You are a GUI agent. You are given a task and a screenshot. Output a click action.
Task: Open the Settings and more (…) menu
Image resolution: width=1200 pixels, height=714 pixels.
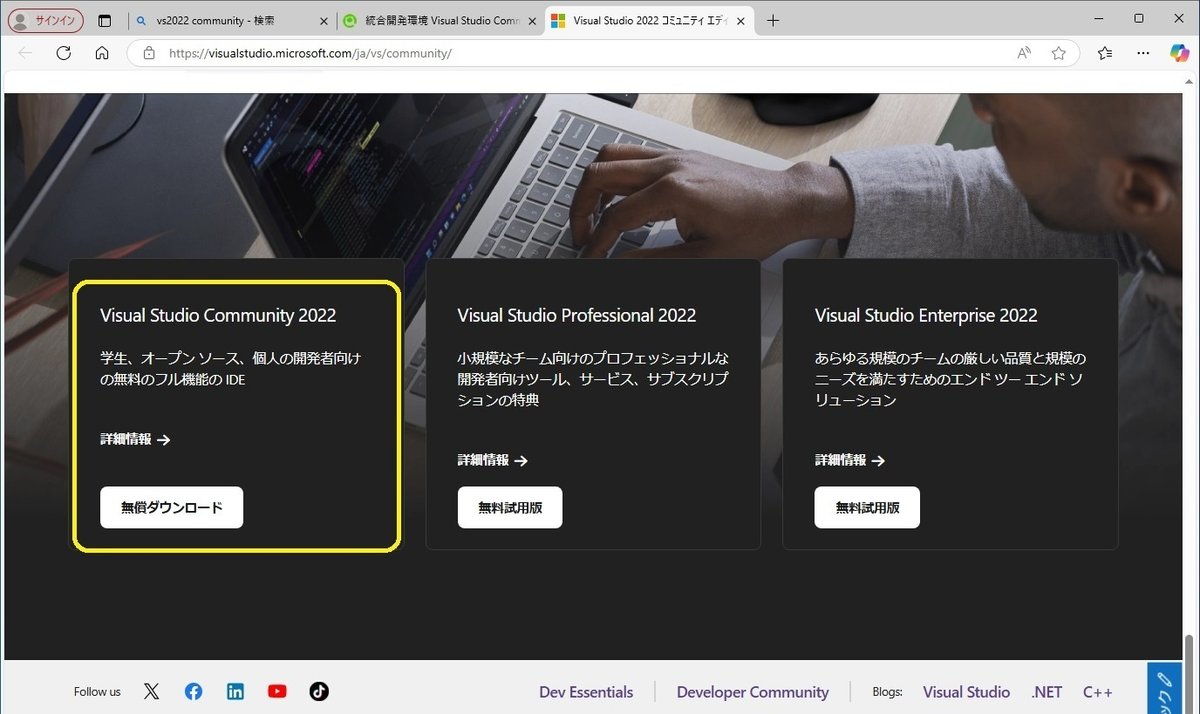click(1143, 52)
